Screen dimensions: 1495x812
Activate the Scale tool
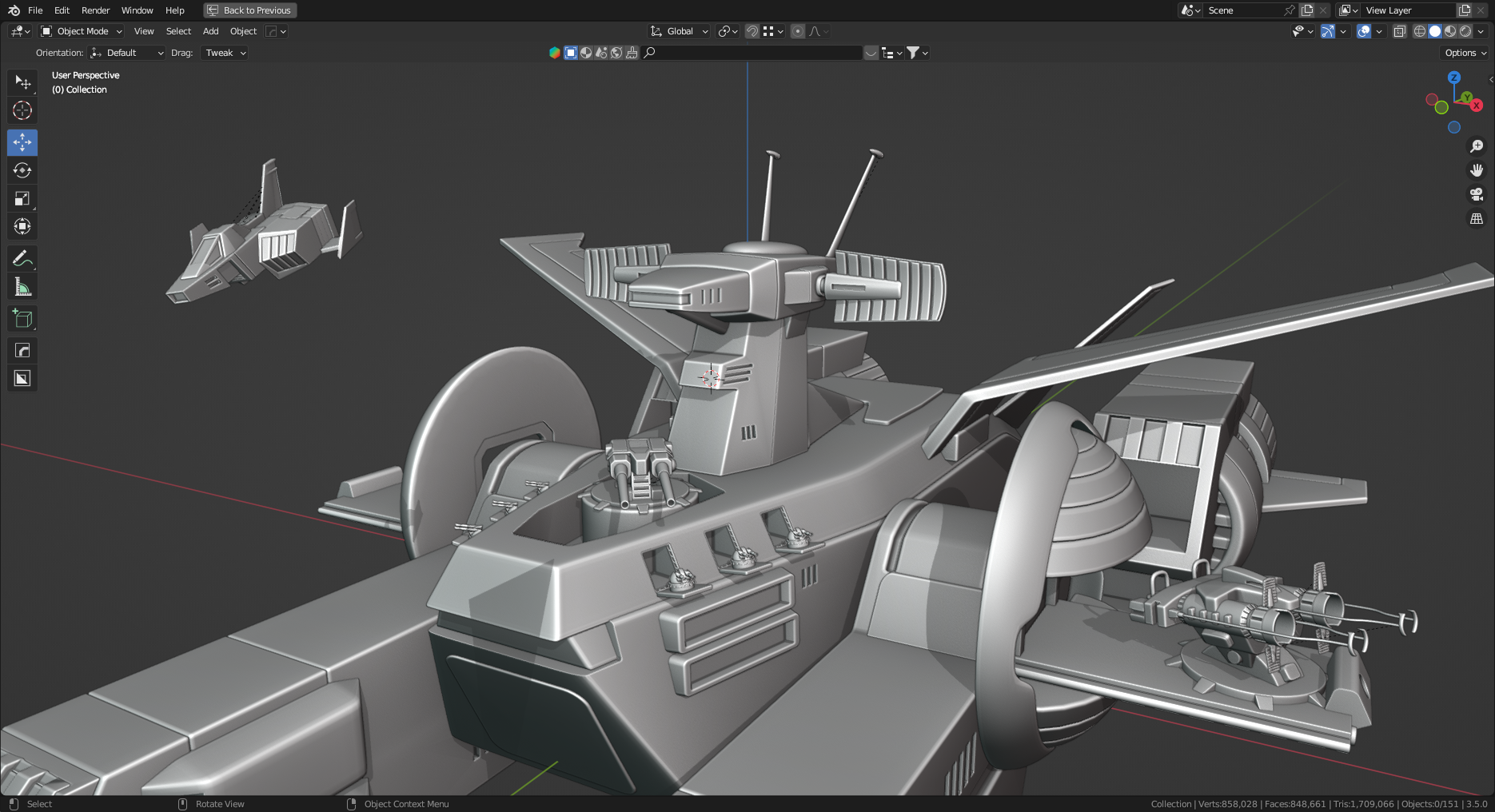click(x=22, y=198)
